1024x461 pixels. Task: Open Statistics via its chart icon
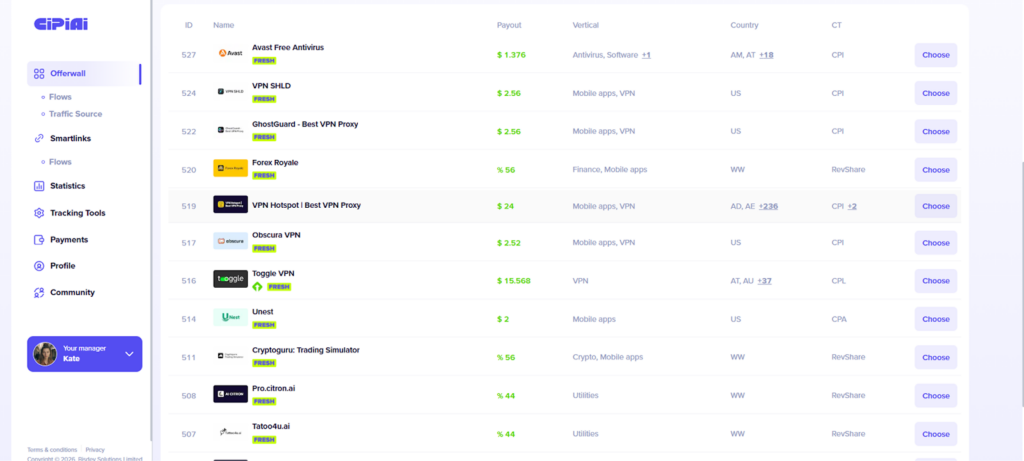(39, 186)
